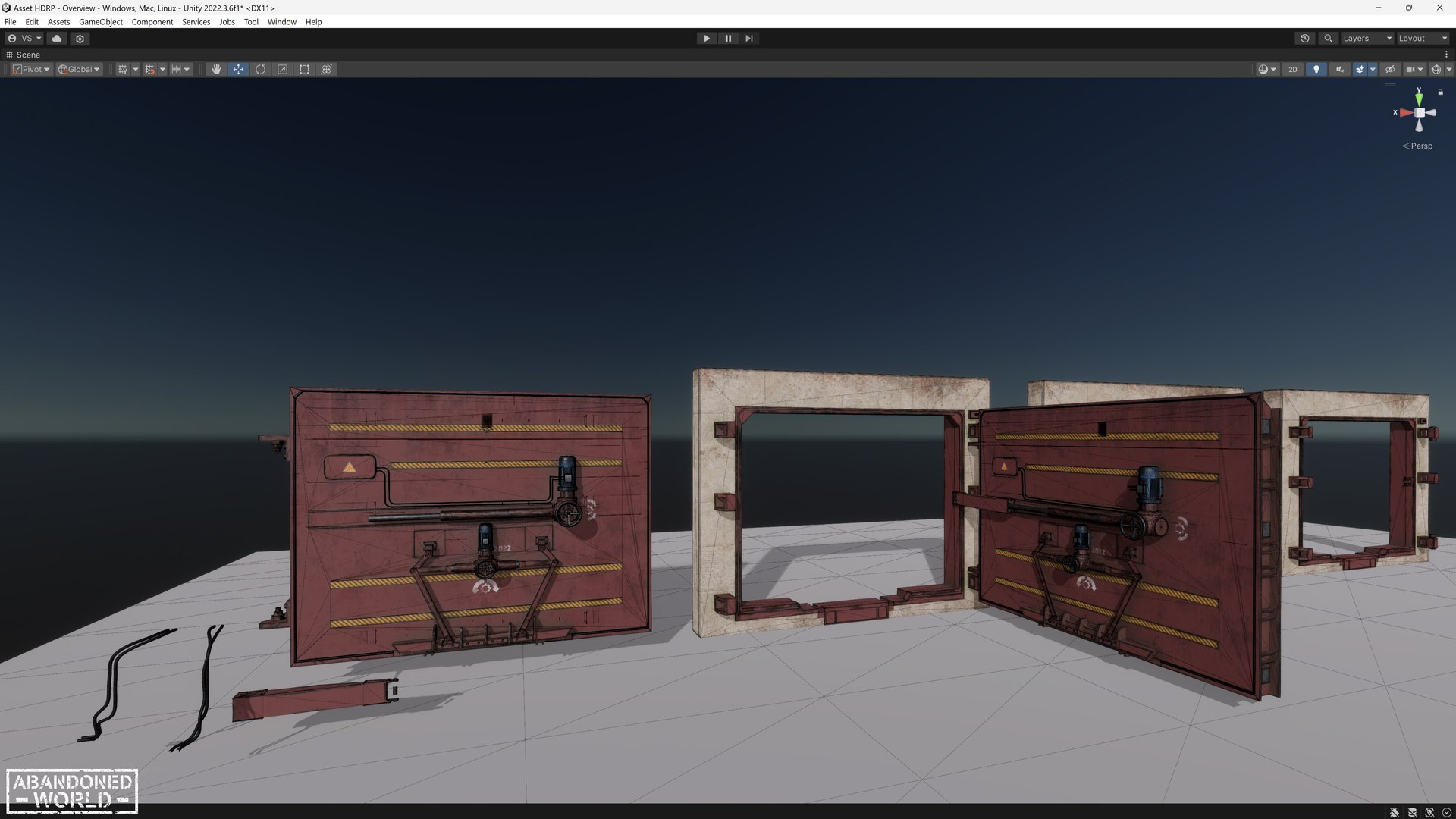Open the Layers dropdown
1456x819 pixels.
(x=1367, y=38)
